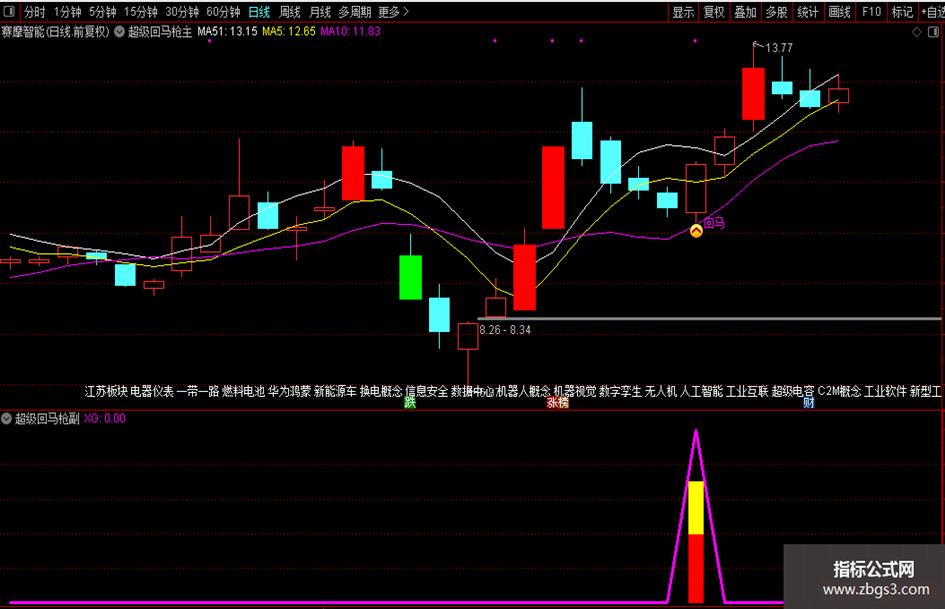The width and height of the screenshot is (945, 609).
Task: Click the MA10: 11.83 value label
Action: click(x=350, y=31)
